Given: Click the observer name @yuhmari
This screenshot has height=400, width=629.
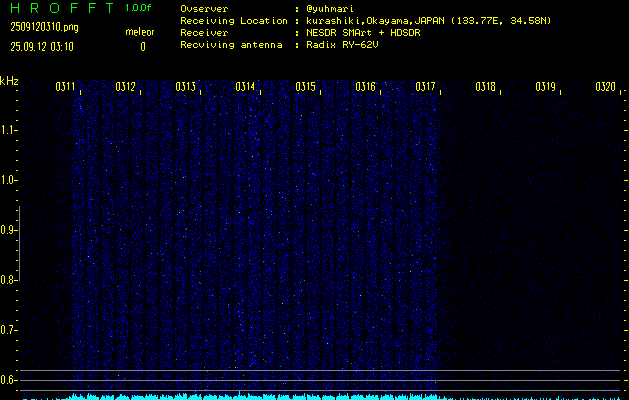Looking at the screenshot, I should (330, 9).
